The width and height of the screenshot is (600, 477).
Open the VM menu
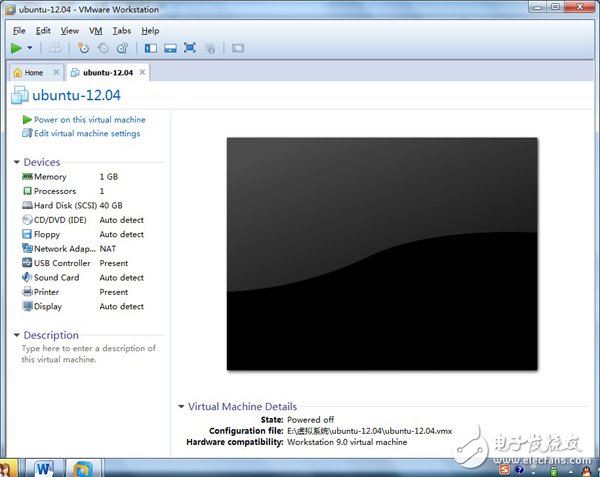pyautogui.click(x=96, y=31)
